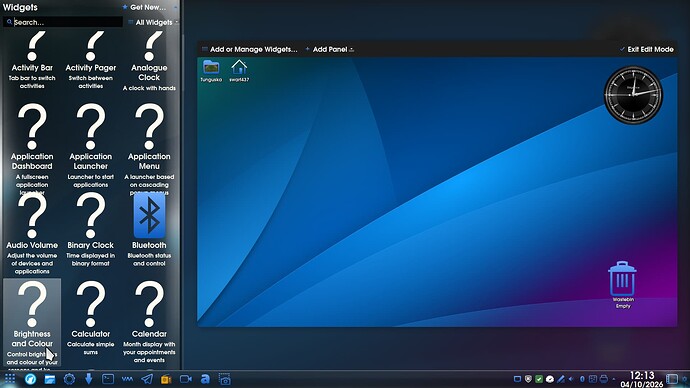
Task: Click the show desktop panel icon
Action: (672, 379)
